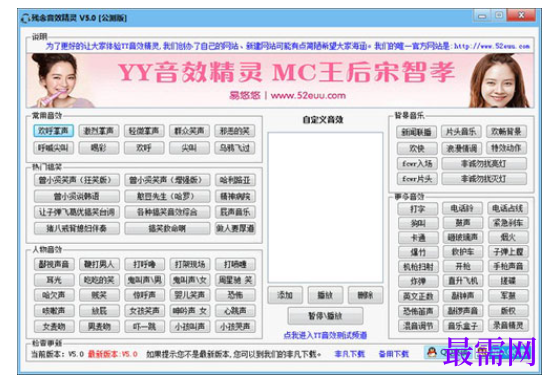
Task: Click the 添加 button under custom list
Action: (285, 295)
